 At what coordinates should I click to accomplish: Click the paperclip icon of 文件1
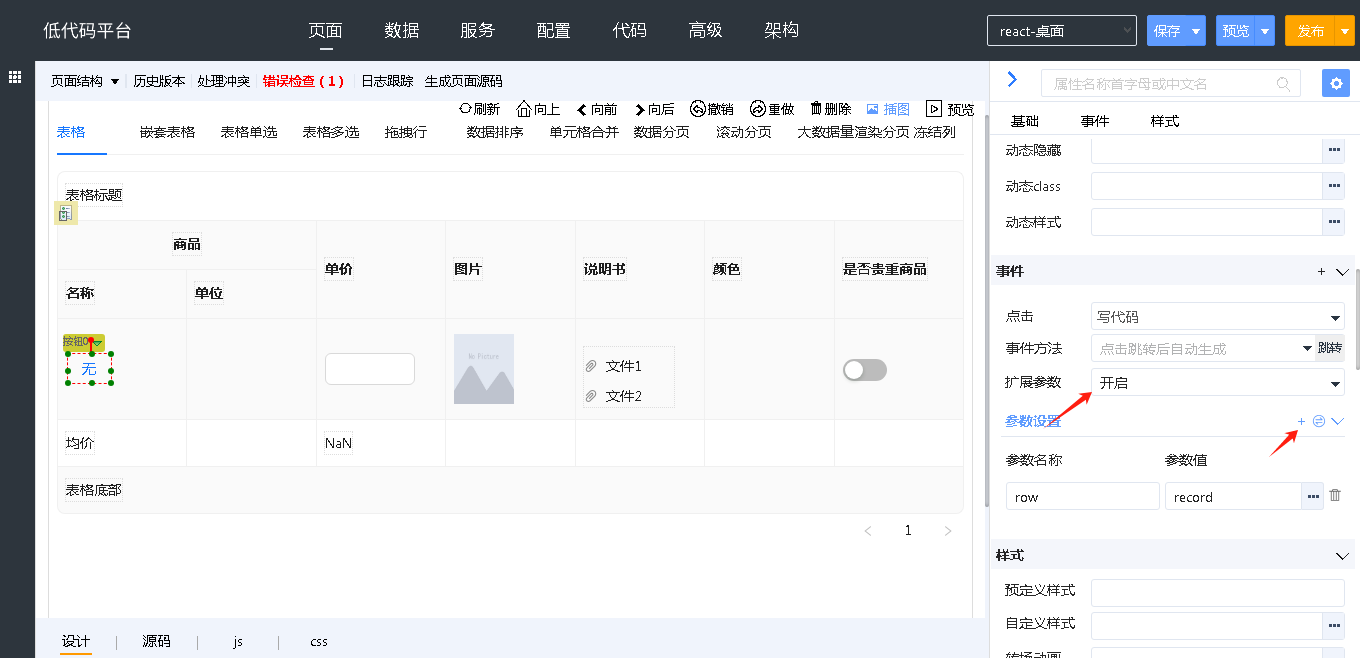[591, 366]
